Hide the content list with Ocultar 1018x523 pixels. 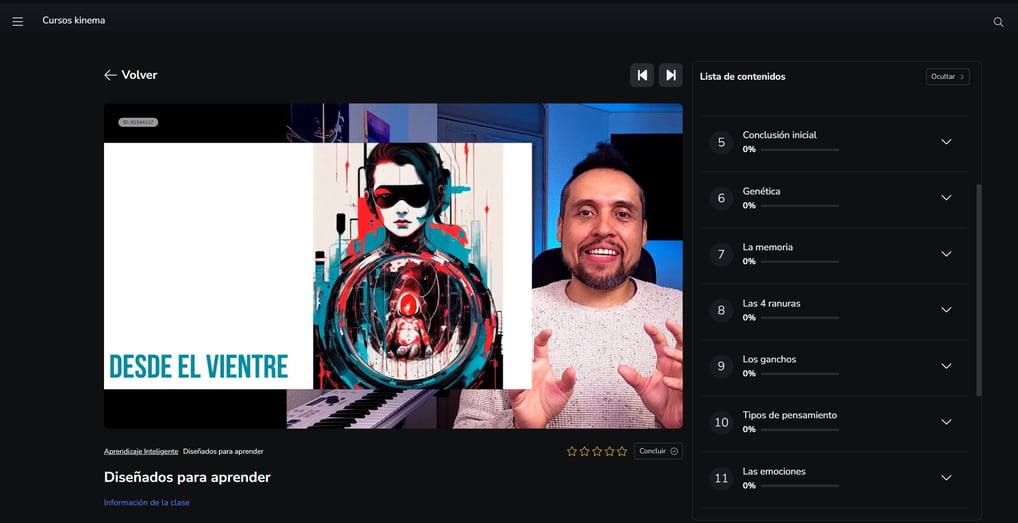(x=948, y=77)
